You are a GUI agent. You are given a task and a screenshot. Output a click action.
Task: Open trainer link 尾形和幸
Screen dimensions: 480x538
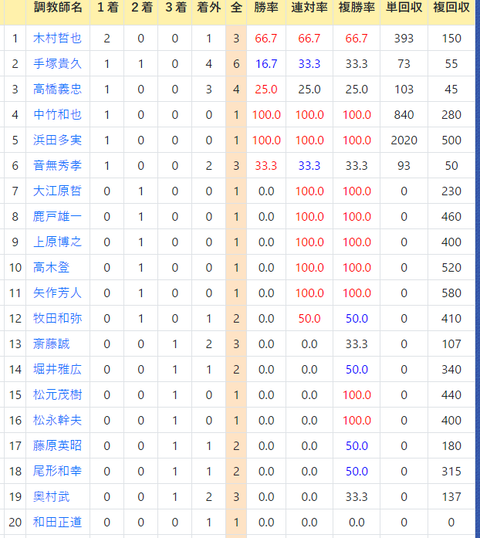click(57, 471)
